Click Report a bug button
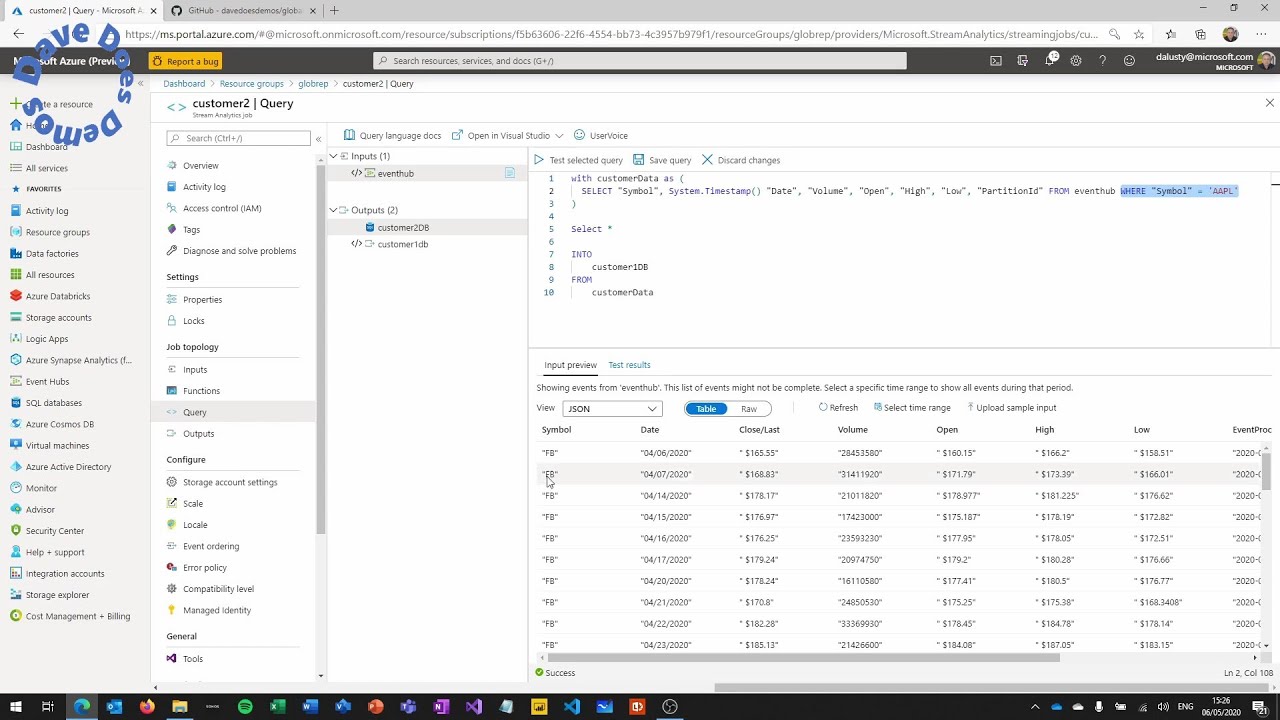Screen dimensions: 1280x720 (x=185, y=61)
